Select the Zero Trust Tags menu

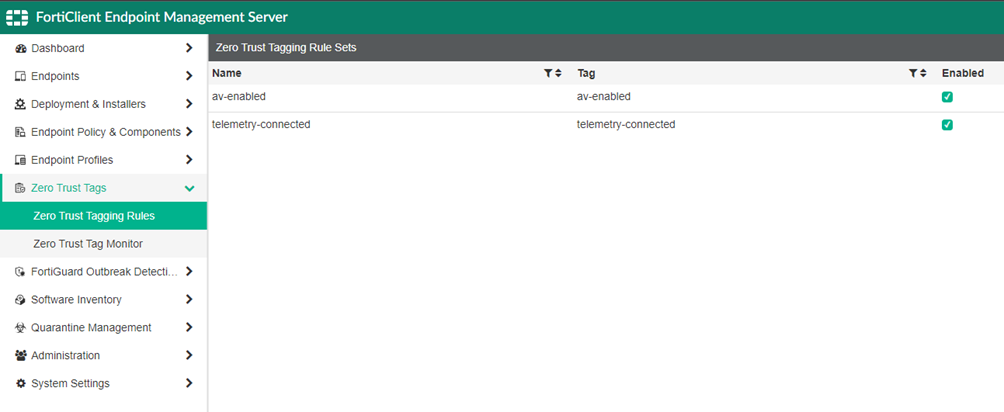pyautogui.click(x=103, y=188)
